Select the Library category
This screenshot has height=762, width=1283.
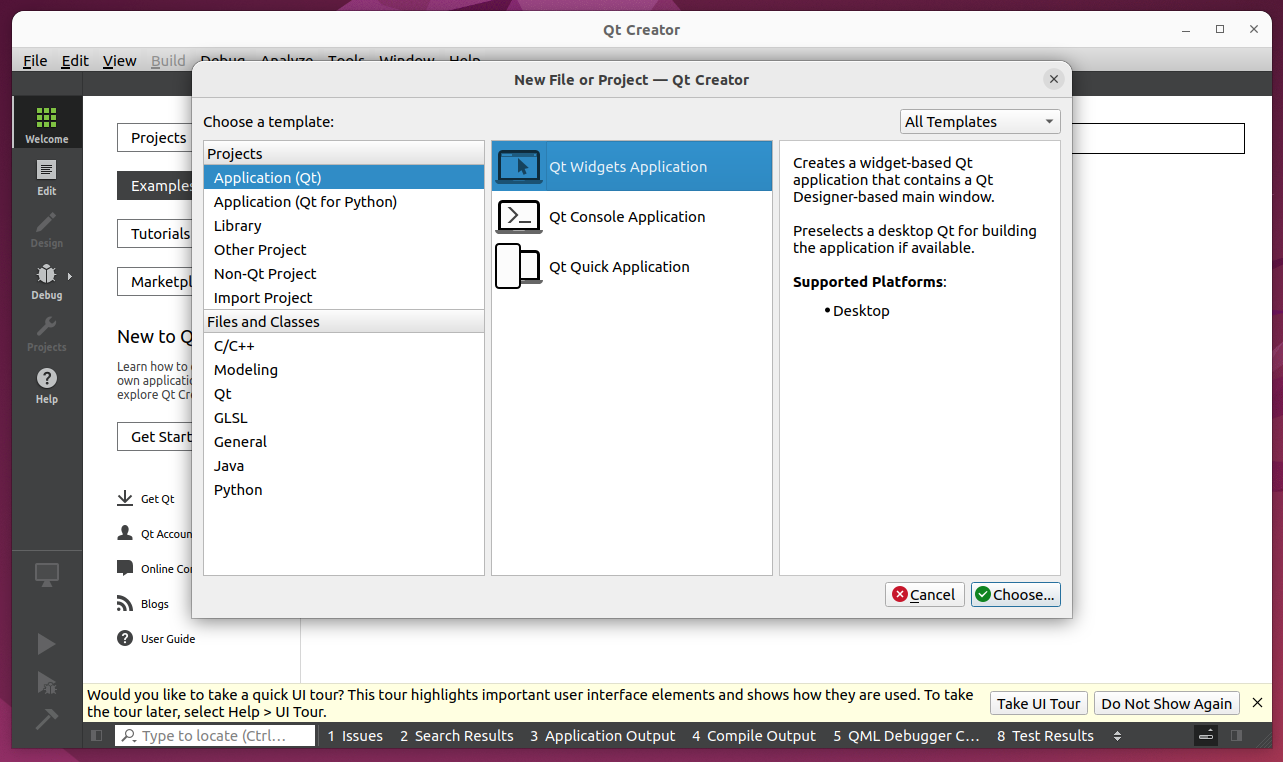343,225
